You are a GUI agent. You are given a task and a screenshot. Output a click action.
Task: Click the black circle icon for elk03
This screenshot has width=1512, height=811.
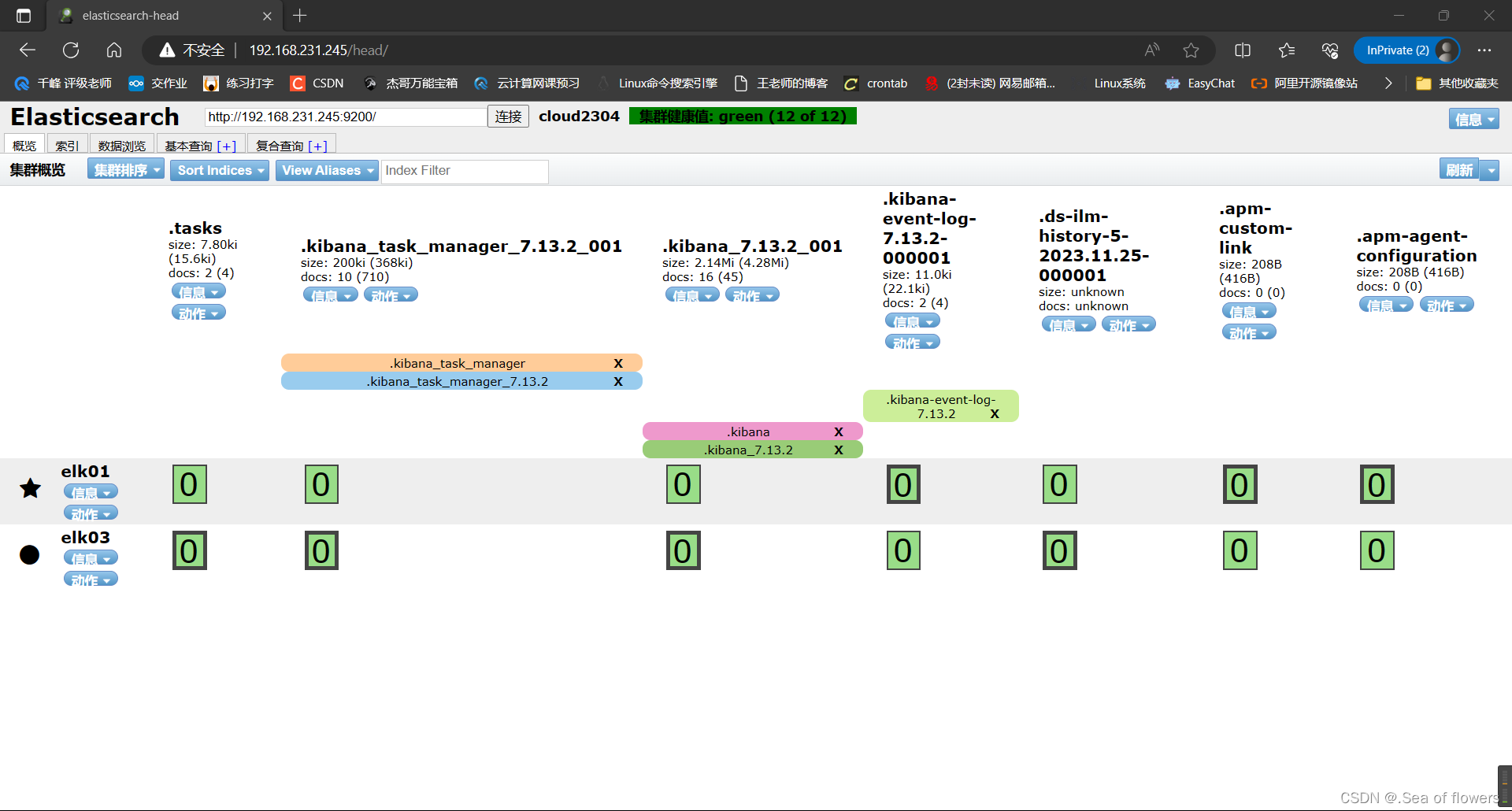coord(29,554)
